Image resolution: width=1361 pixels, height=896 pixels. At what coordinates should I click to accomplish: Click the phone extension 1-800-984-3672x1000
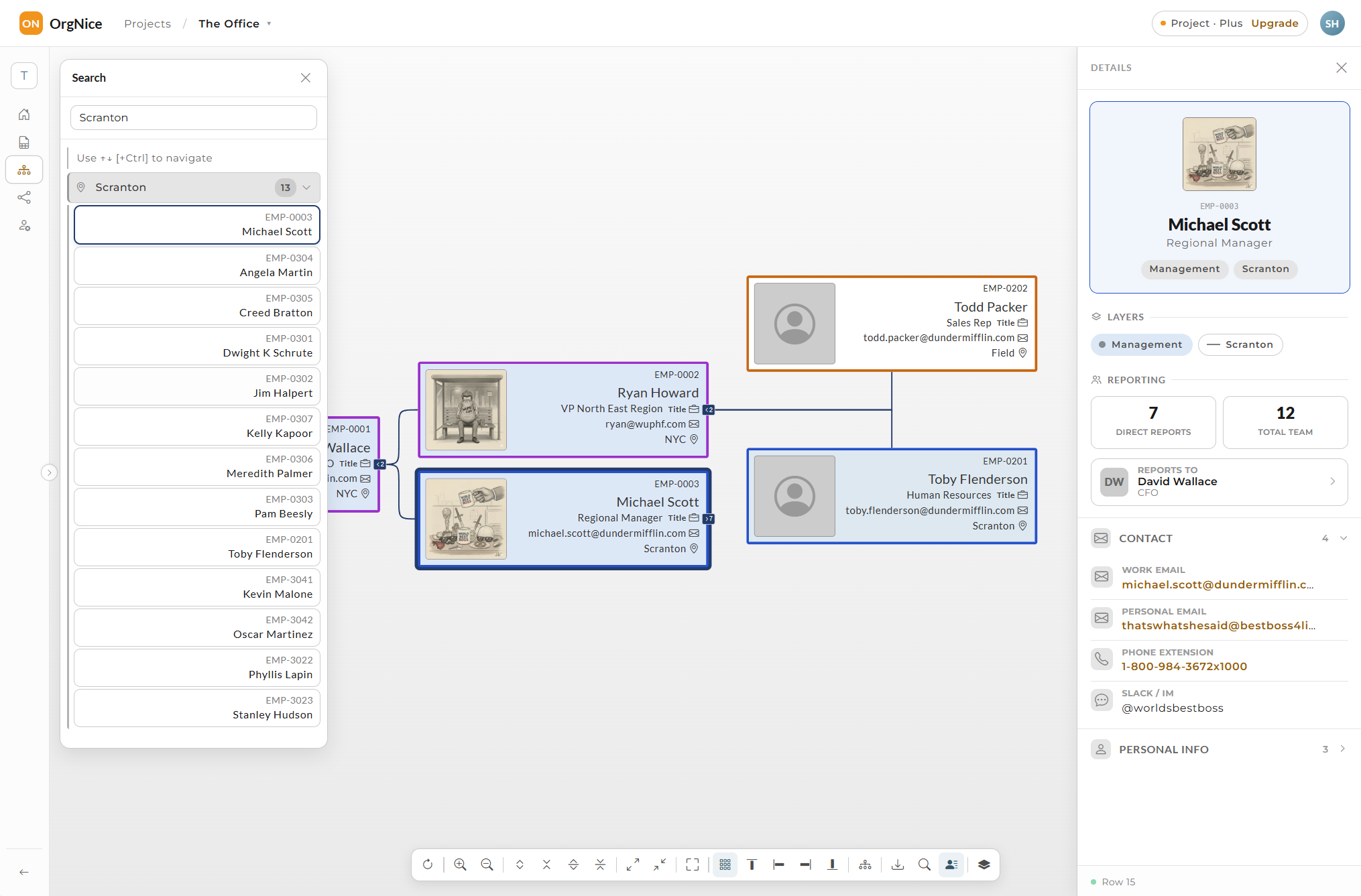click(1184, 667)
